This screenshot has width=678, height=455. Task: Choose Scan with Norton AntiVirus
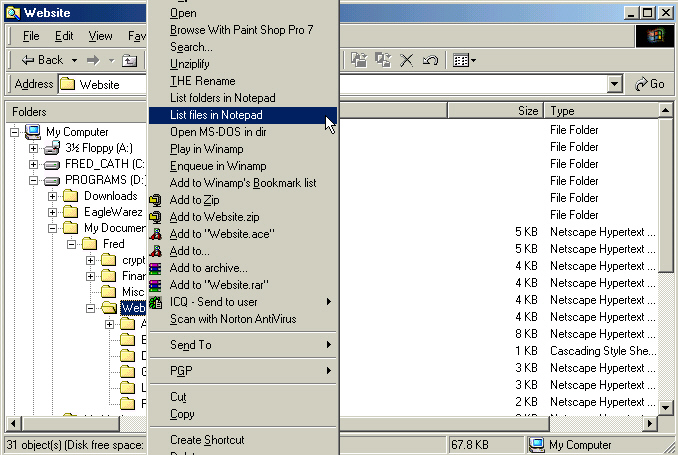(243, 319)
